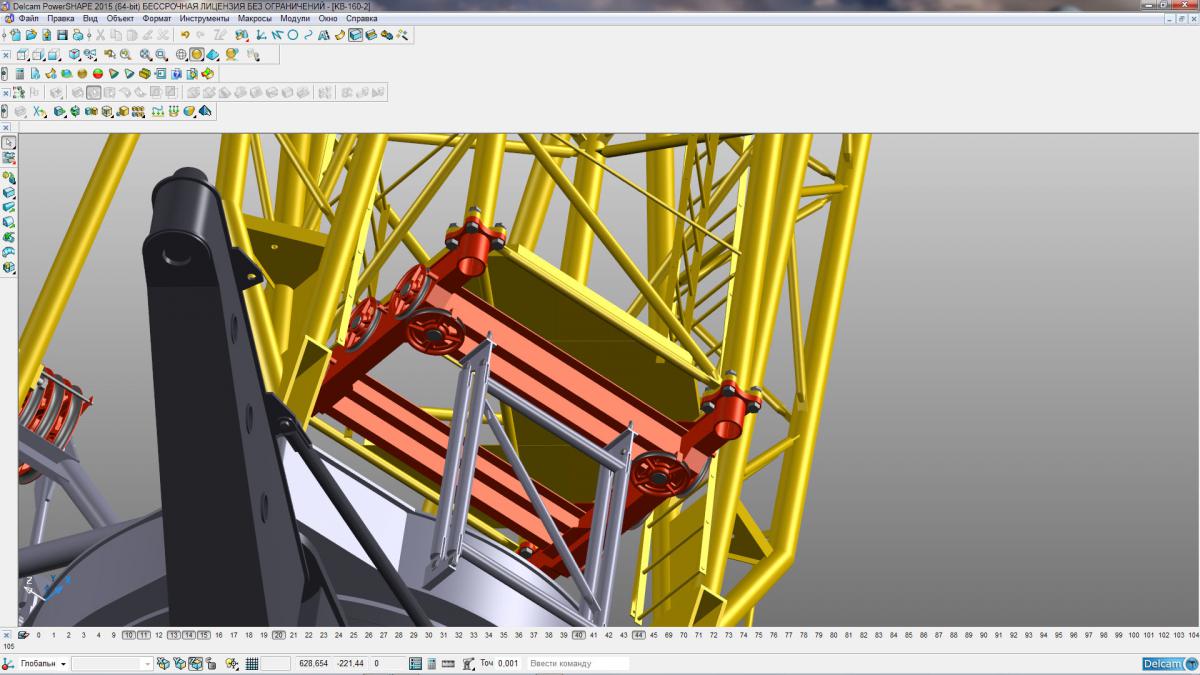1200x675 pixels.
Task: Select the Line creation tool icon
Action: pyautogui.click(x=276, y=35)
